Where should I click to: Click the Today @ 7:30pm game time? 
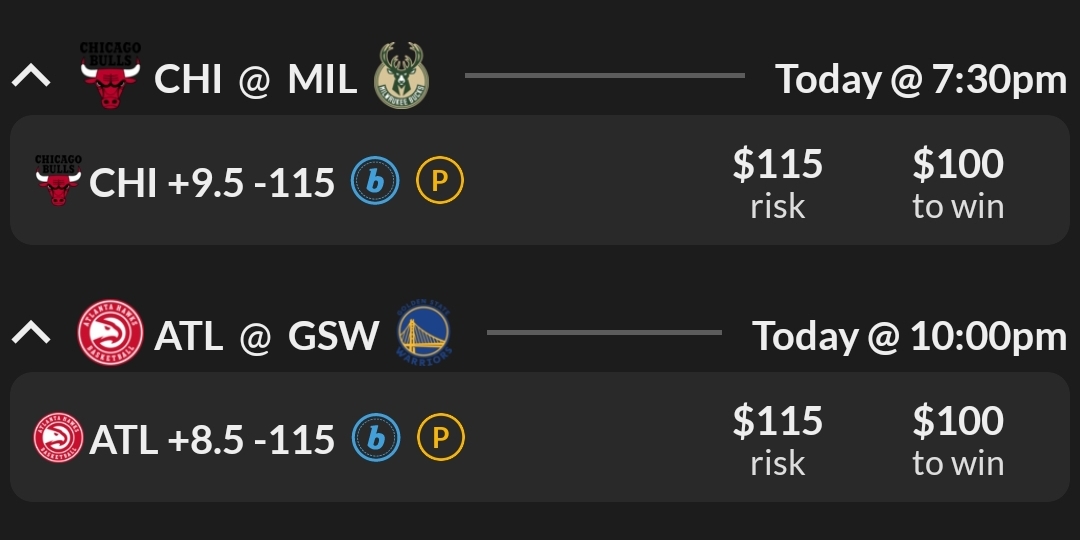pyautogui.click(x=921, y=79)
